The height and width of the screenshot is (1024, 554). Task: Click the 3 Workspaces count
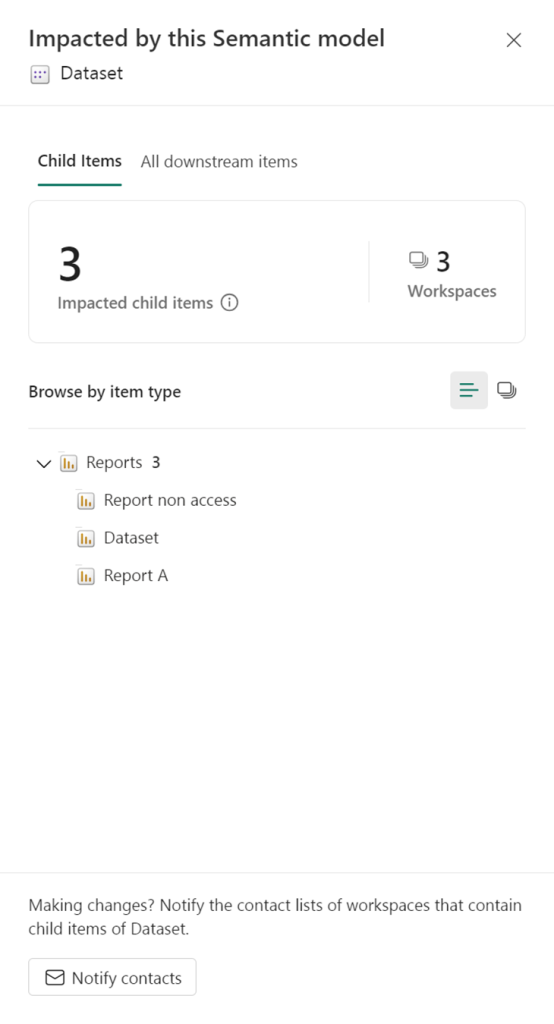(452, 274)
